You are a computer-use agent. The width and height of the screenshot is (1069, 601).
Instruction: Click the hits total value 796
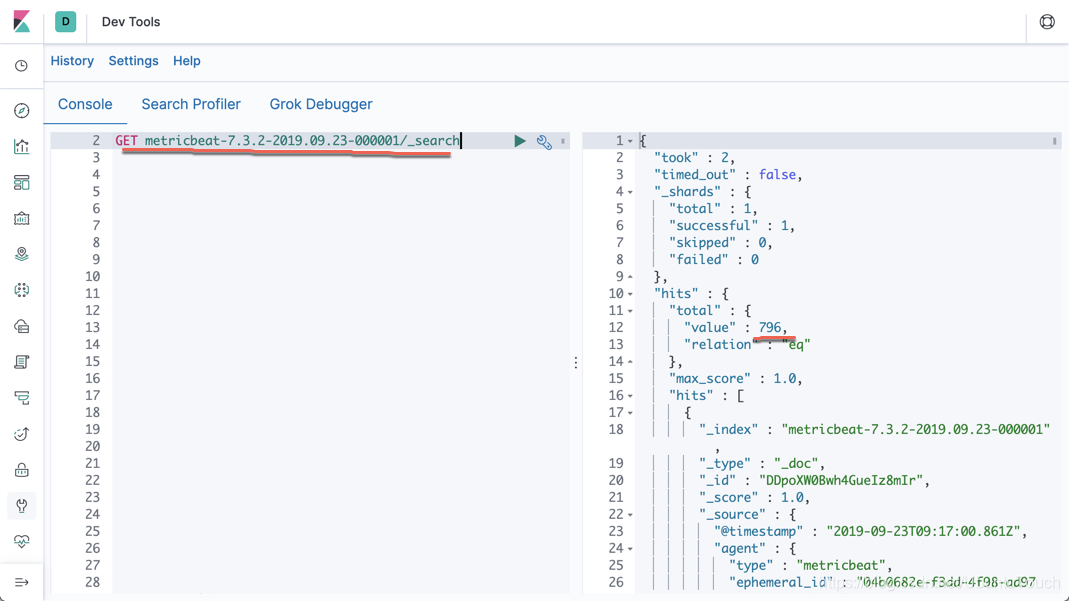click(x=770, y=328)
